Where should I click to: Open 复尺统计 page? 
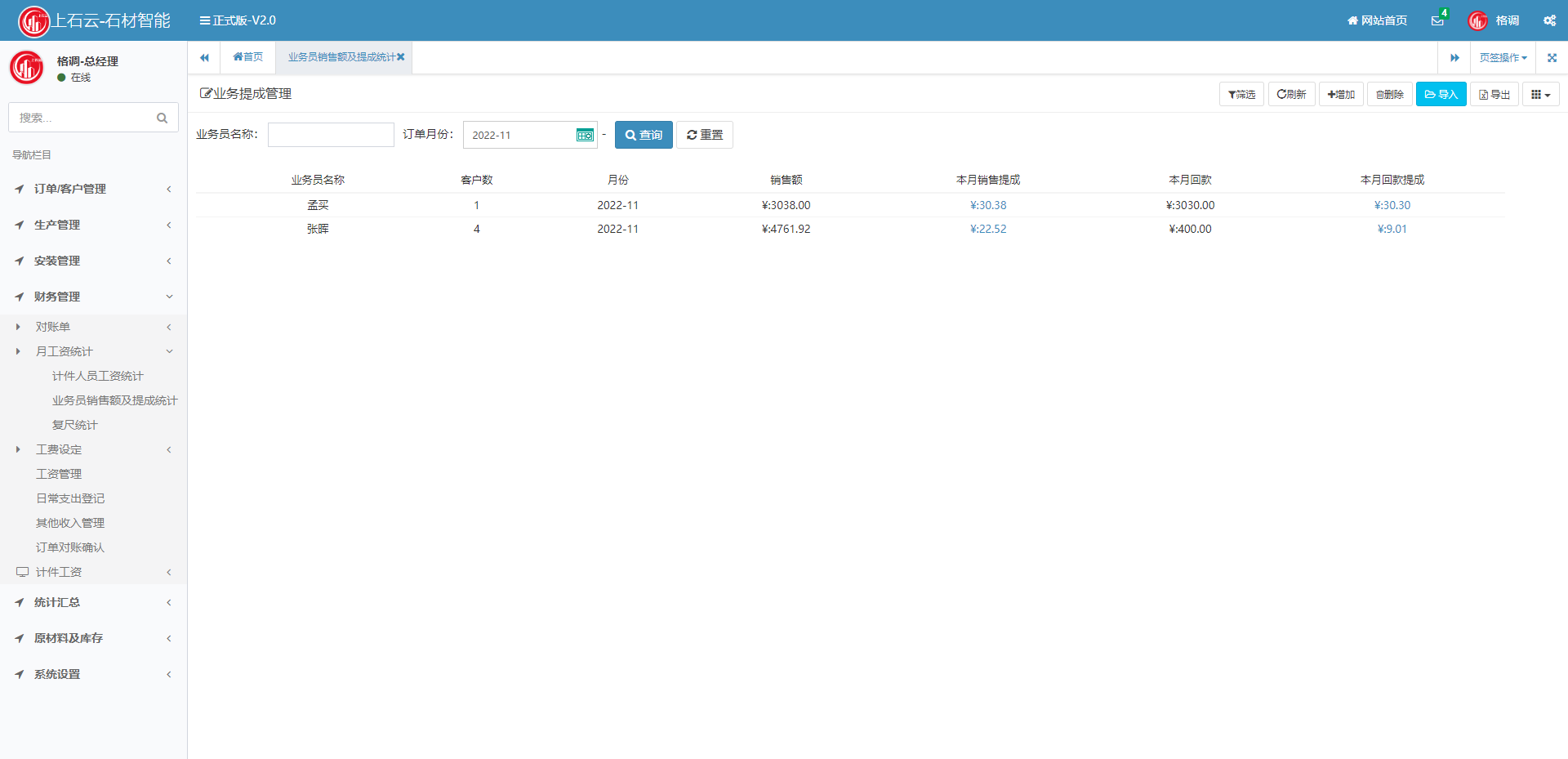tap(74, 425)
